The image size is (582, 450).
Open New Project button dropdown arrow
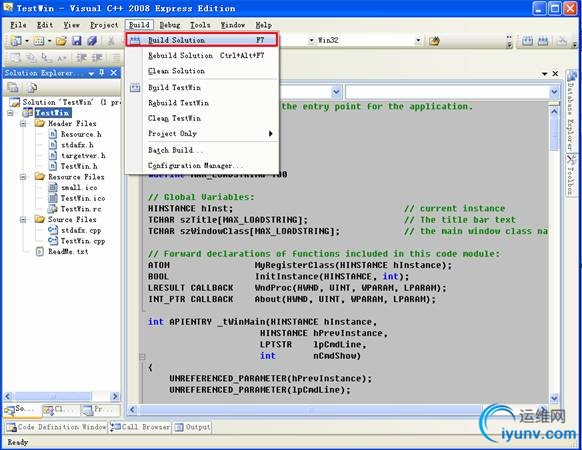26,40
